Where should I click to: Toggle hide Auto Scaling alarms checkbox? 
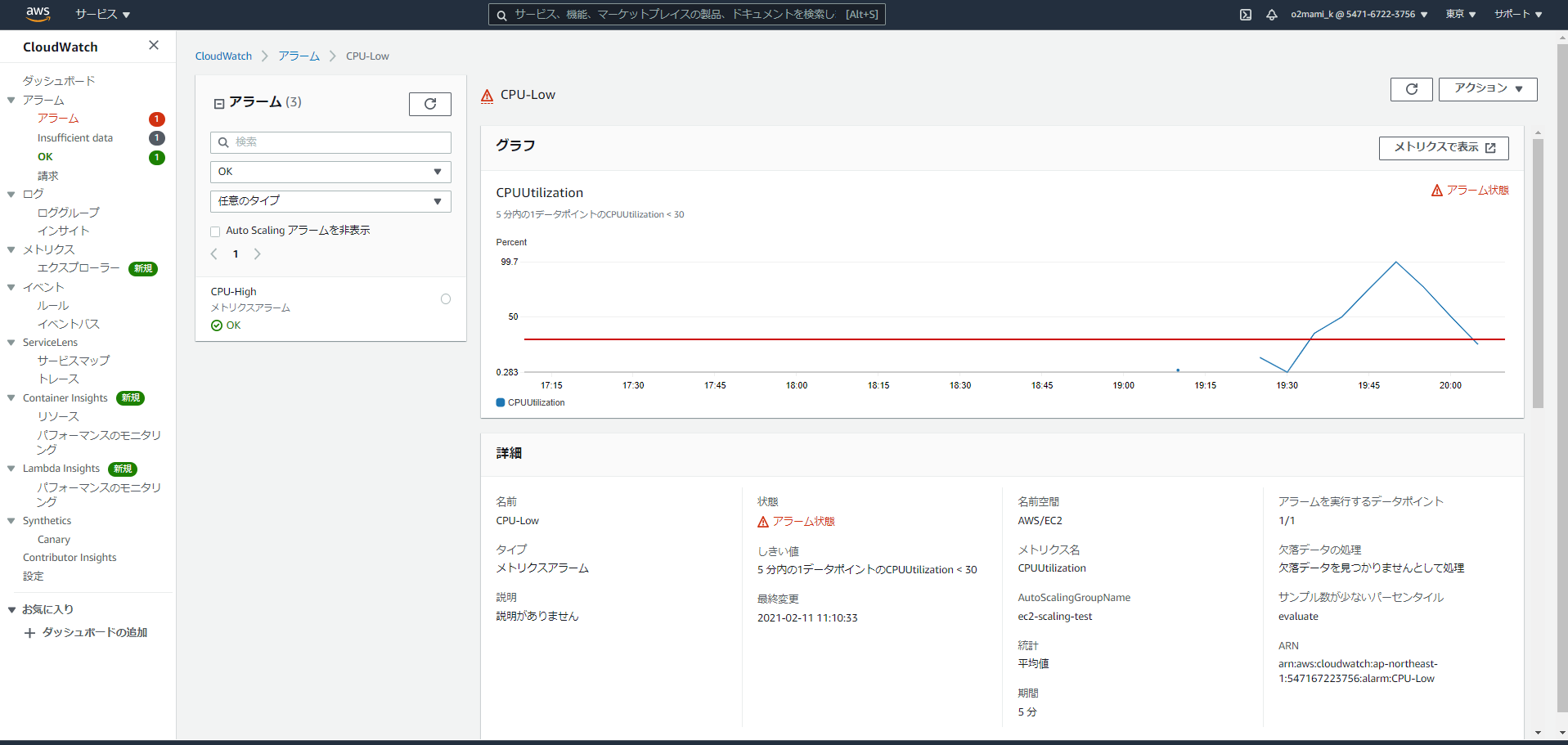tap(215, 231)
